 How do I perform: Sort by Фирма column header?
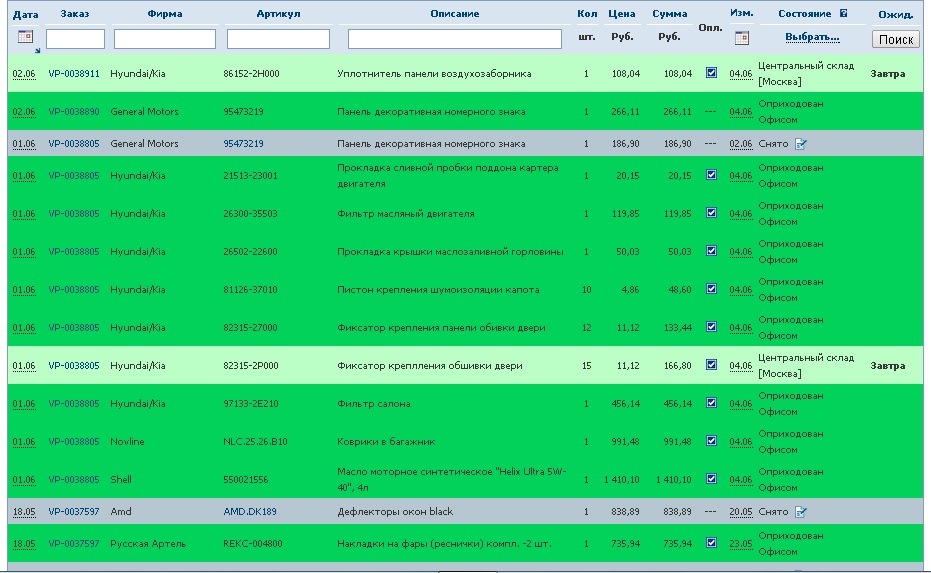click(165, 14)
